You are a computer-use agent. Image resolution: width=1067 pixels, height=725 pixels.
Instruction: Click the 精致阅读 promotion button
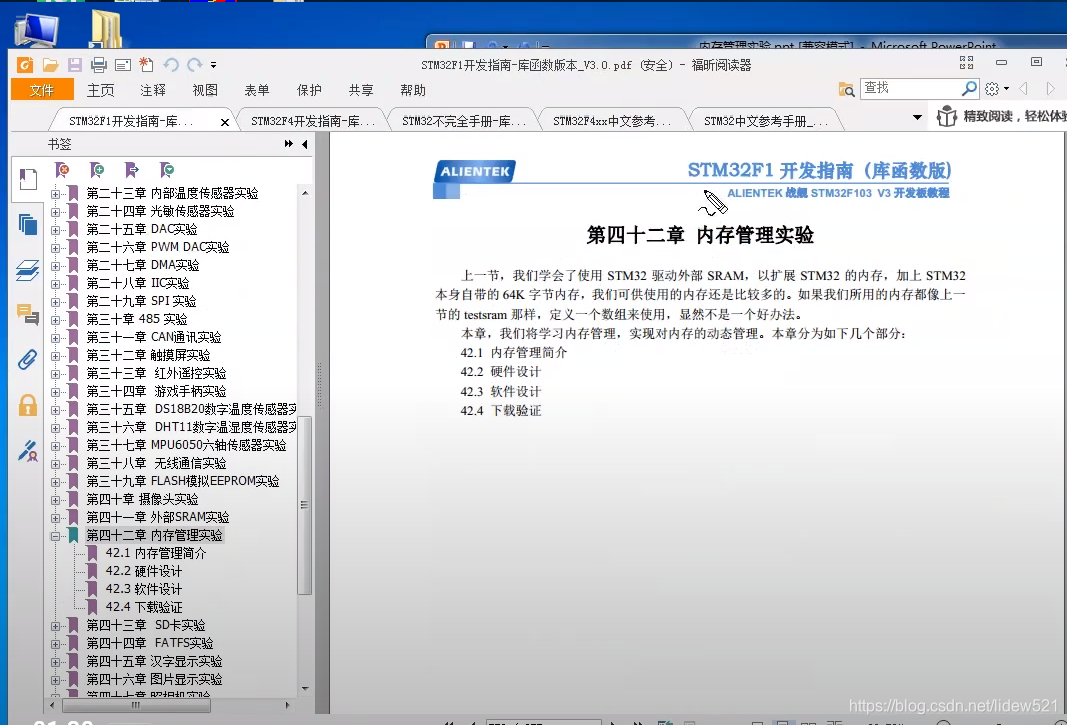point(1000,116)
